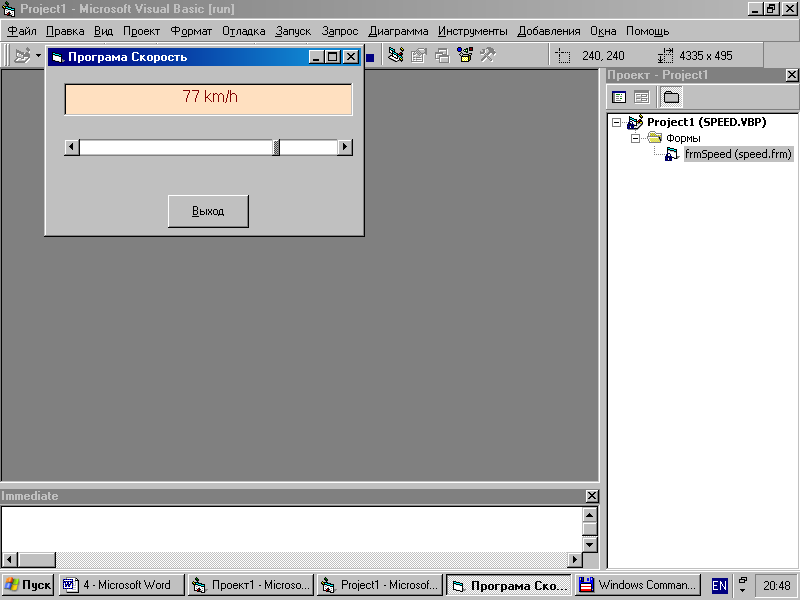Click the frmSpeed form icon in tree
The image size is (800, 600).
[x=672, y=154]
